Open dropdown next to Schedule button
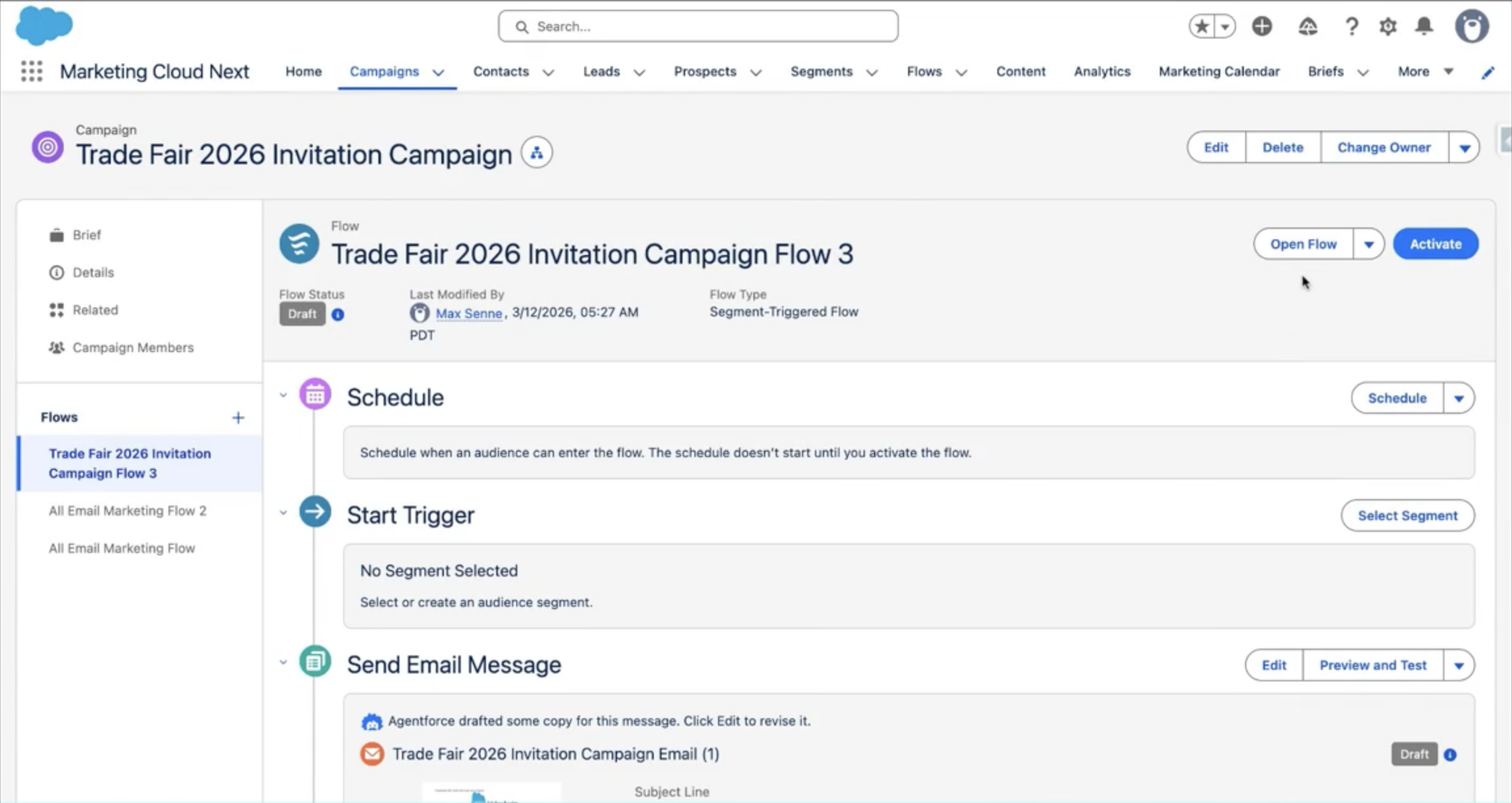 click(x=1458, y=398)
